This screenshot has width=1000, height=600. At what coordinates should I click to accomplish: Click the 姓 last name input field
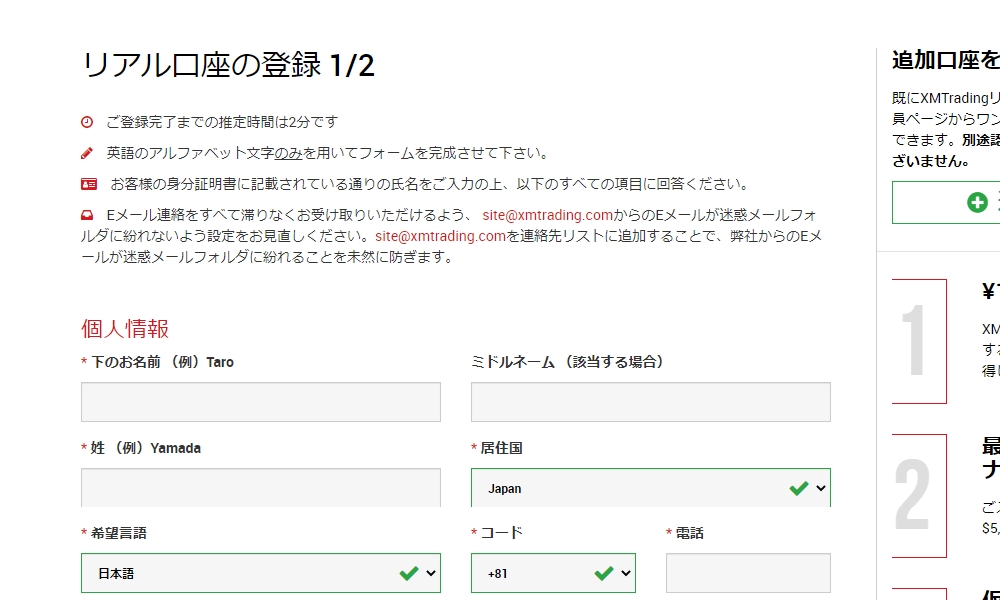[x=260, y=487]
